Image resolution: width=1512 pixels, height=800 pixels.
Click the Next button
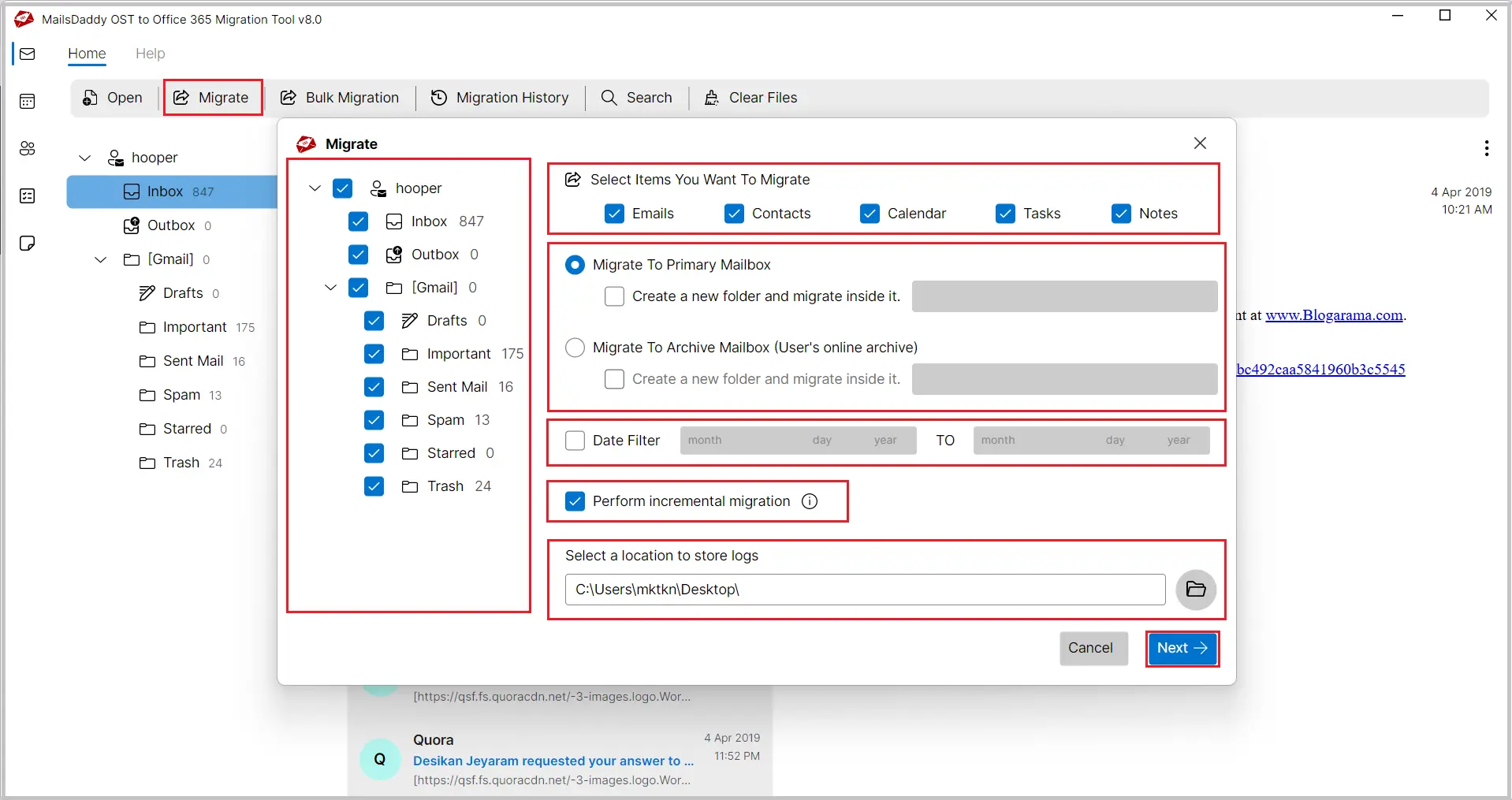1182,648
